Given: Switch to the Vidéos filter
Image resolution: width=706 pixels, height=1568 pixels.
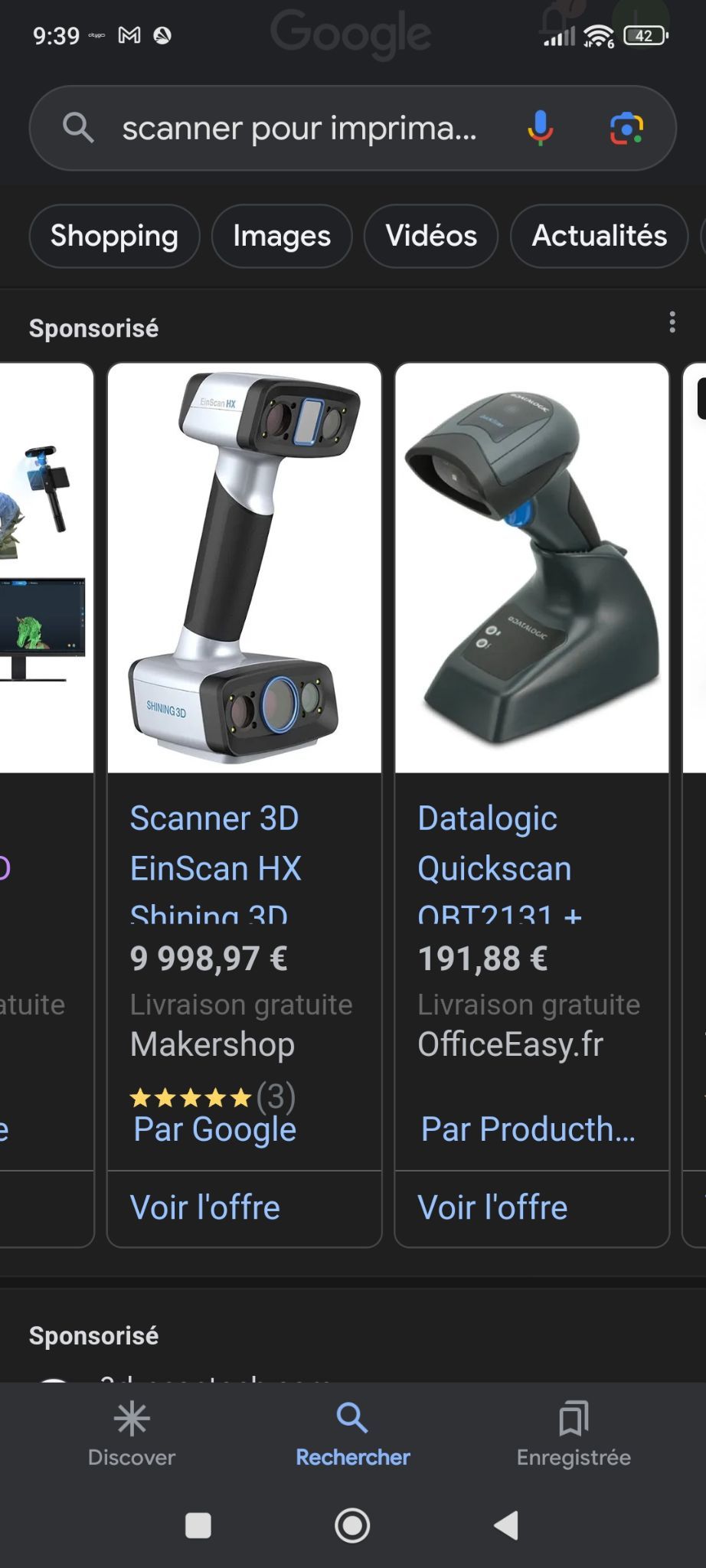Looking at the screenshot, I should coord(431,236).
